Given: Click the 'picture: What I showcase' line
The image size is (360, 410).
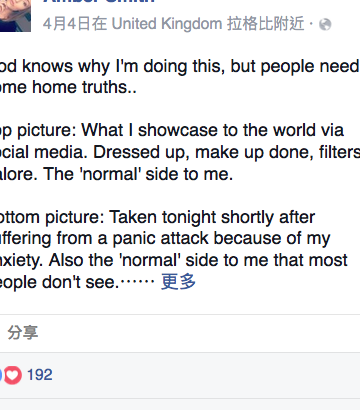Looking at the screenshot, I should pyautogui.click(x=172, y=130).
